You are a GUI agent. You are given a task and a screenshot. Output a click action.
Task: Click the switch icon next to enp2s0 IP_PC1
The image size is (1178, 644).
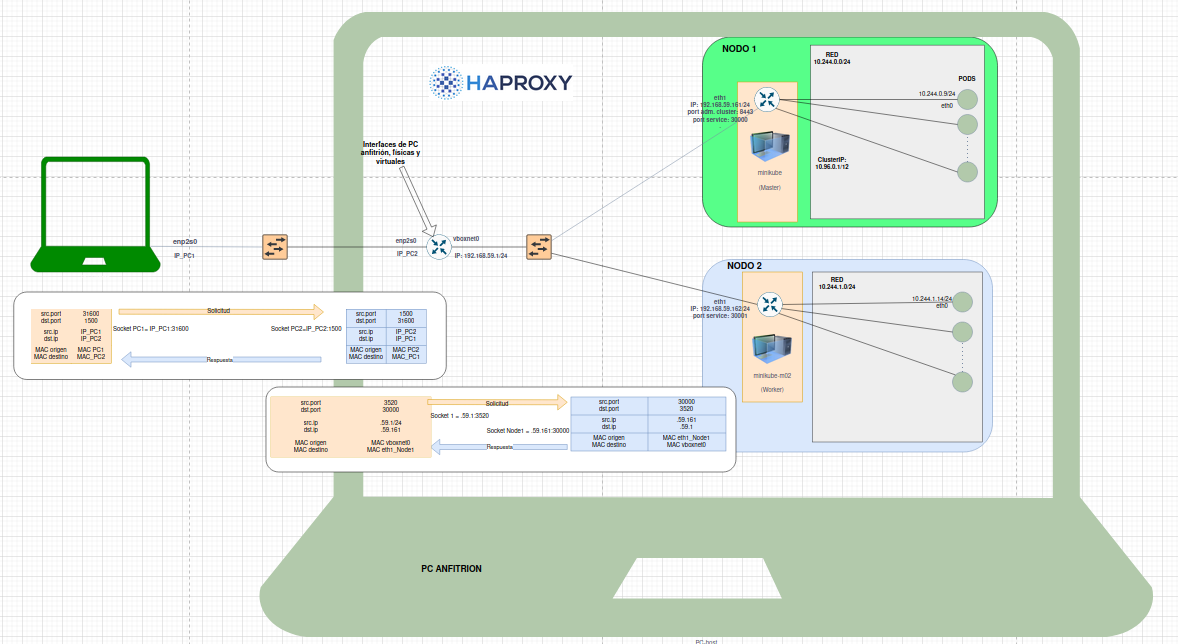coord(275,247)
